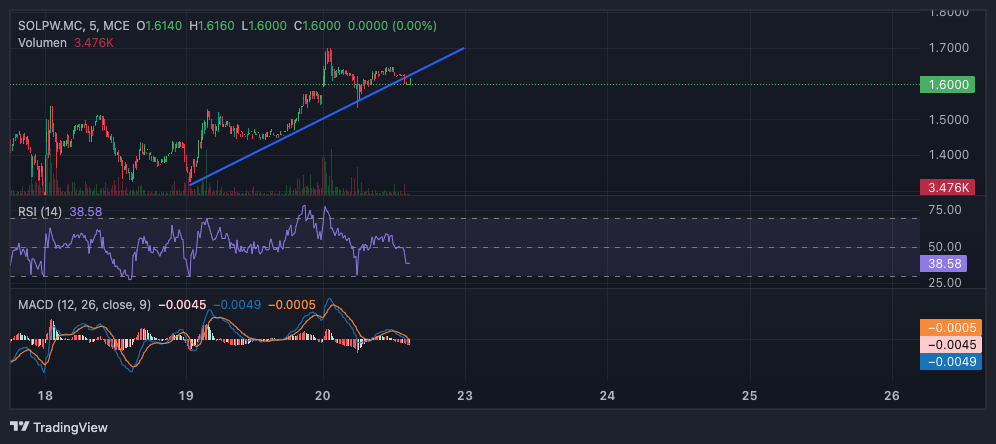The width and height of the screenshot is (996, 444).
Task: Click date 26 on the time axis
Action: click(x=892, y=396)
